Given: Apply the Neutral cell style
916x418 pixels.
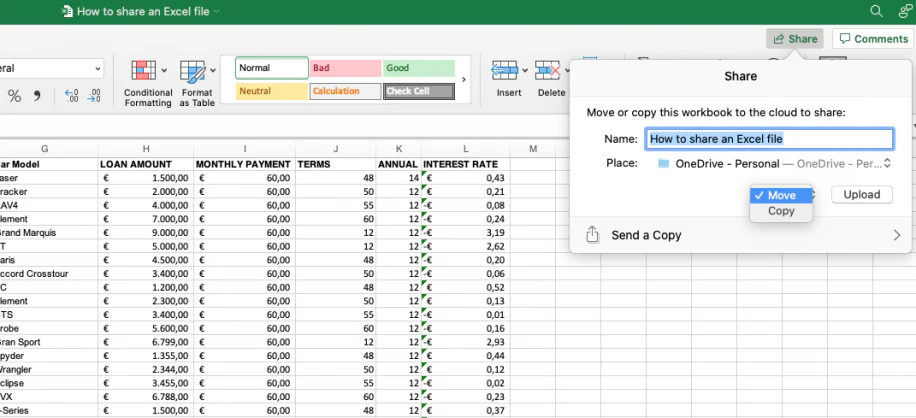Looking at the screenshot, I should 272,91.
